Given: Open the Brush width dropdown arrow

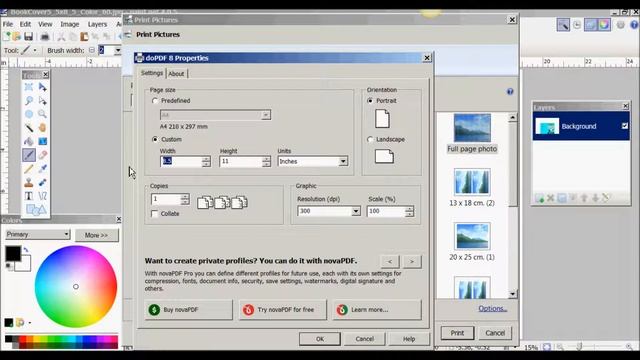Looking at the screenshot, I should (x=118, y=50).
